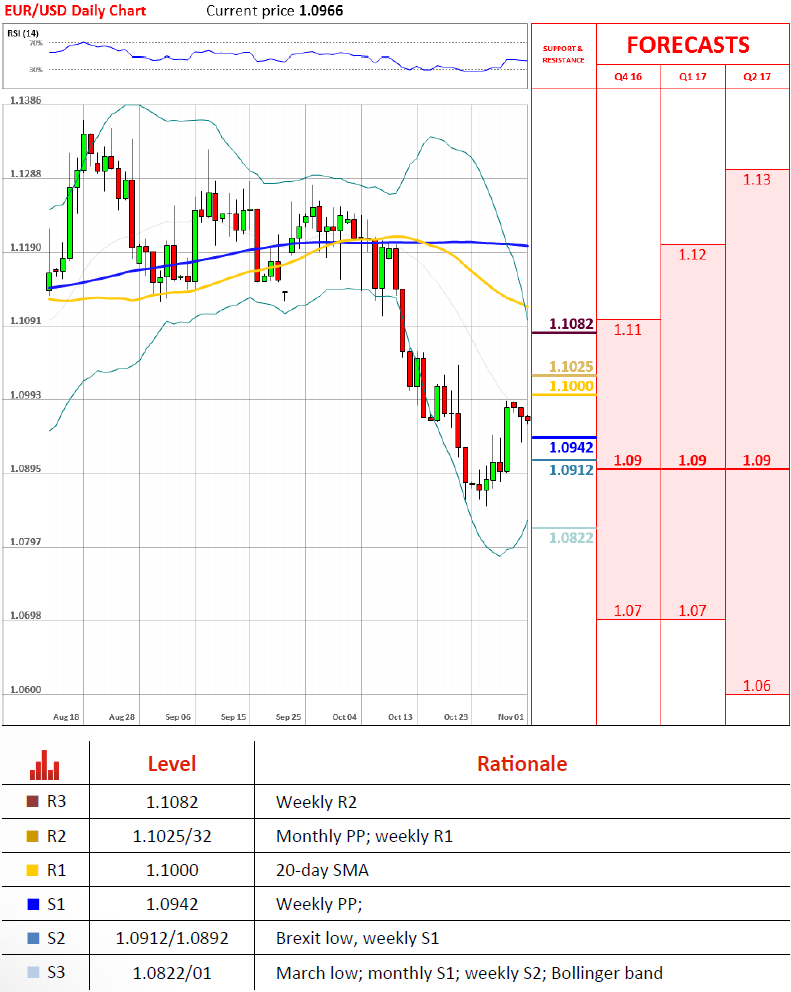Click the Rationale column header
Image resolution: width=791 pixels, height=992 pixels.
(522, 764)
